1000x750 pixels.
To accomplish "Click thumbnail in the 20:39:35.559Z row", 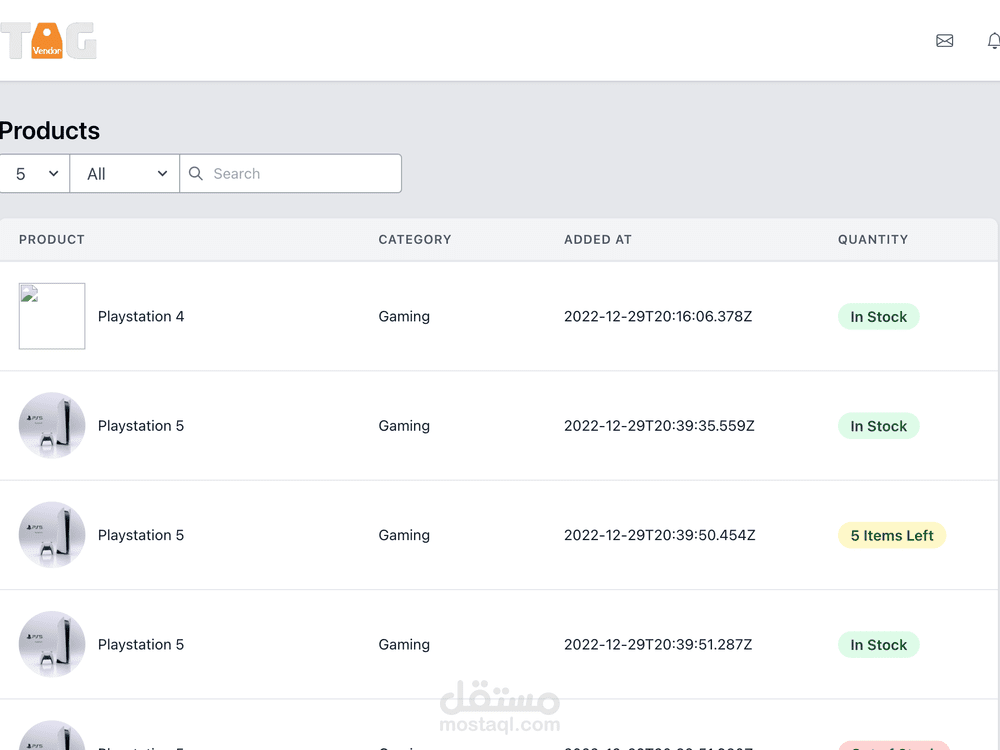I will 52,425.
